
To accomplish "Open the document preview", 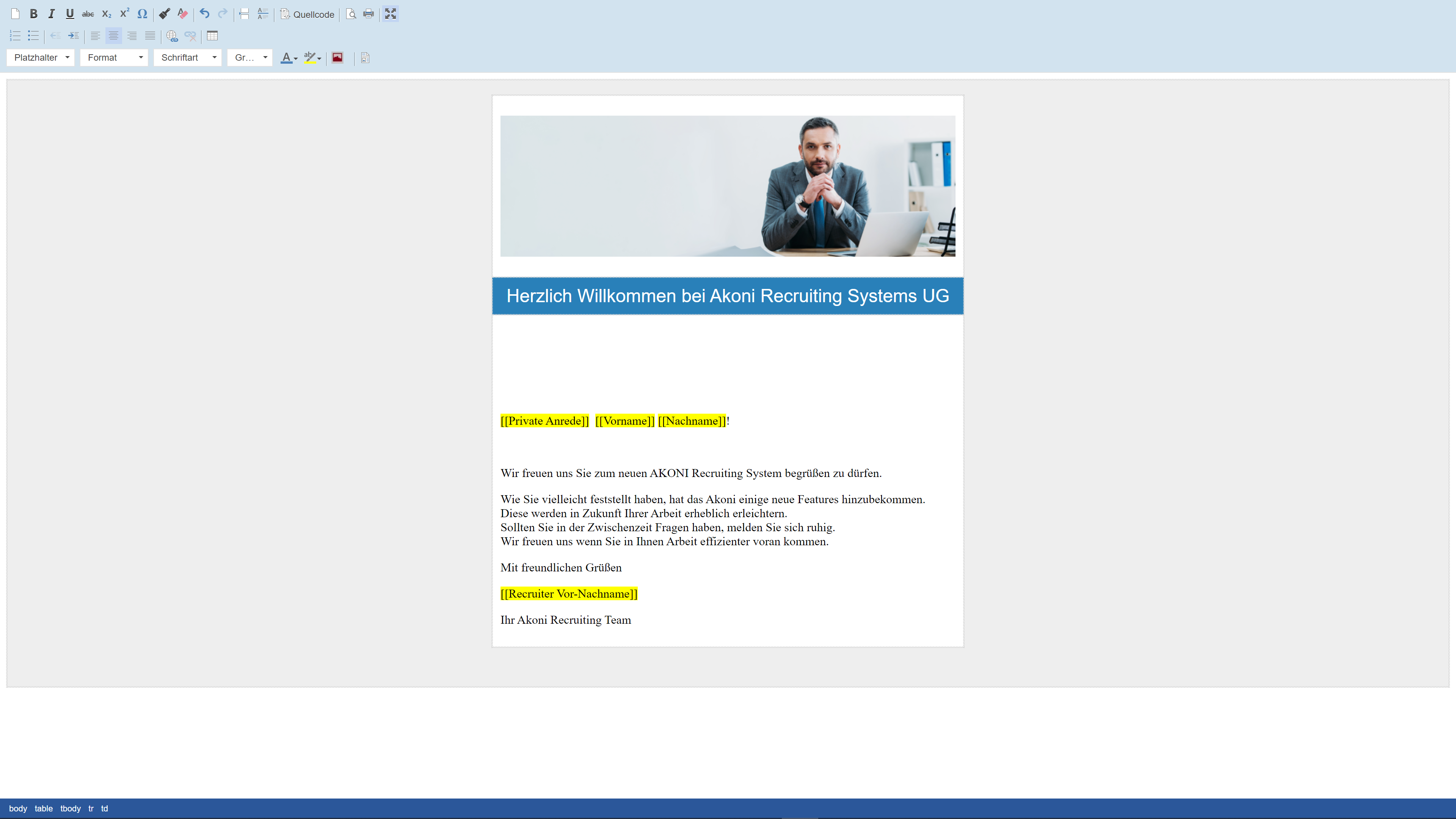I will [351, 14].
